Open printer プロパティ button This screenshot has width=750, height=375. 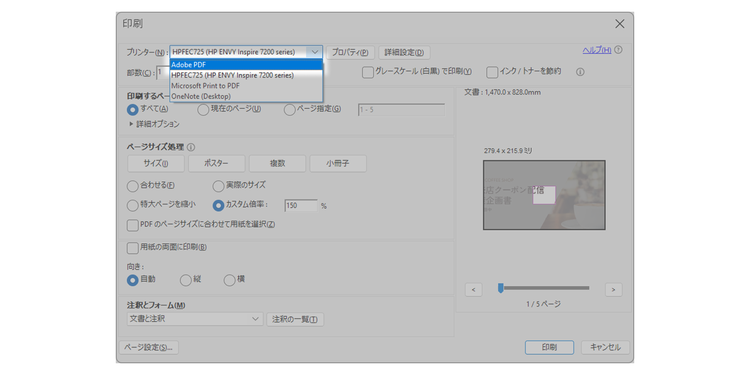coord(350,52)
